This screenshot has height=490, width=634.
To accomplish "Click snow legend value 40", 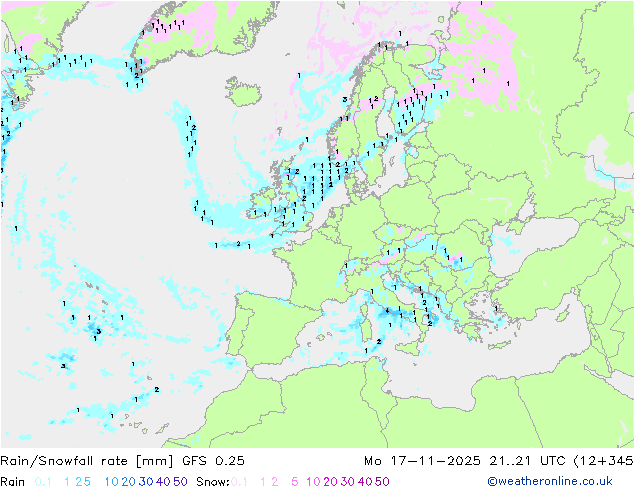I will [x=365, y=482].
